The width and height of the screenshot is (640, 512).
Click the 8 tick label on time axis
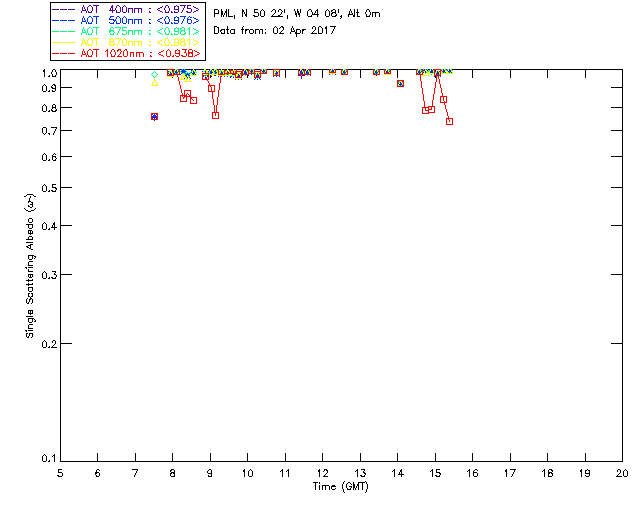click(173, 473)
